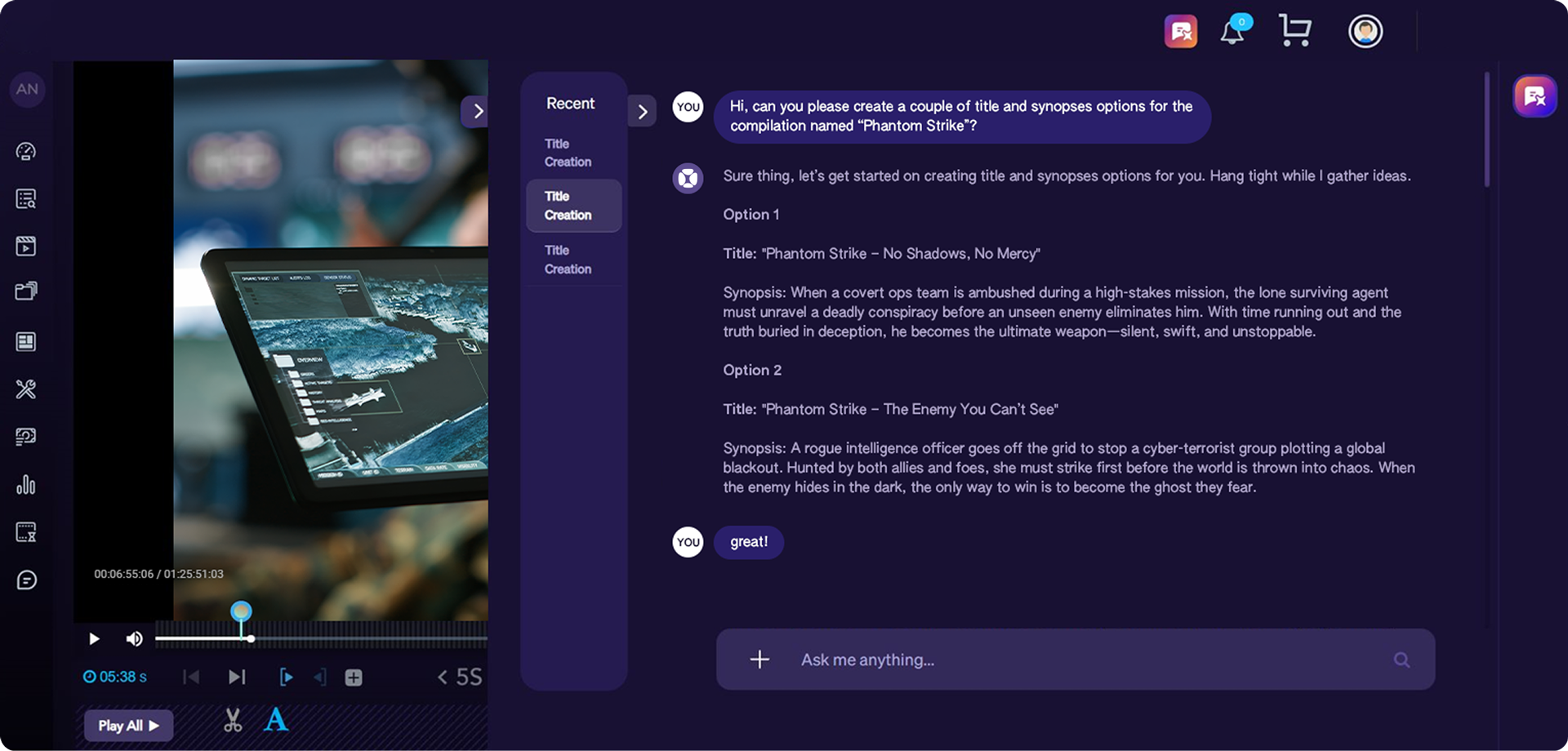This screenshot has height=751, width=1568.
Task: Click the Recent heading
Action: tap(570, 104)
